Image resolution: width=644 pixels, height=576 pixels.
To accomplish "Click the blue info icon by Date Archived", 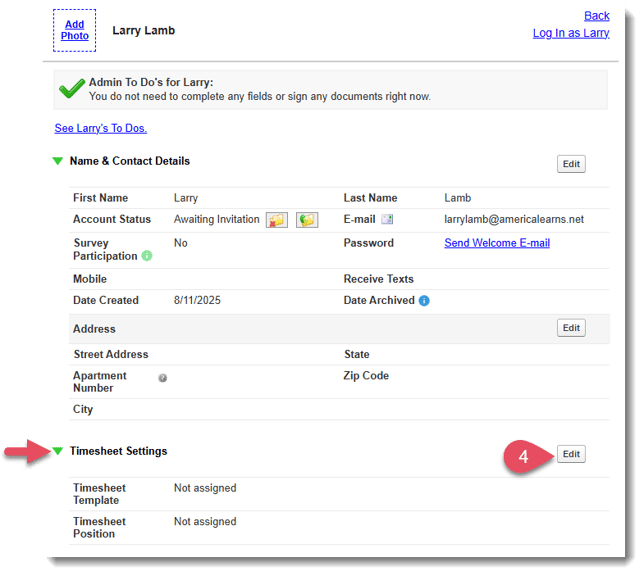I will [424, 301].
